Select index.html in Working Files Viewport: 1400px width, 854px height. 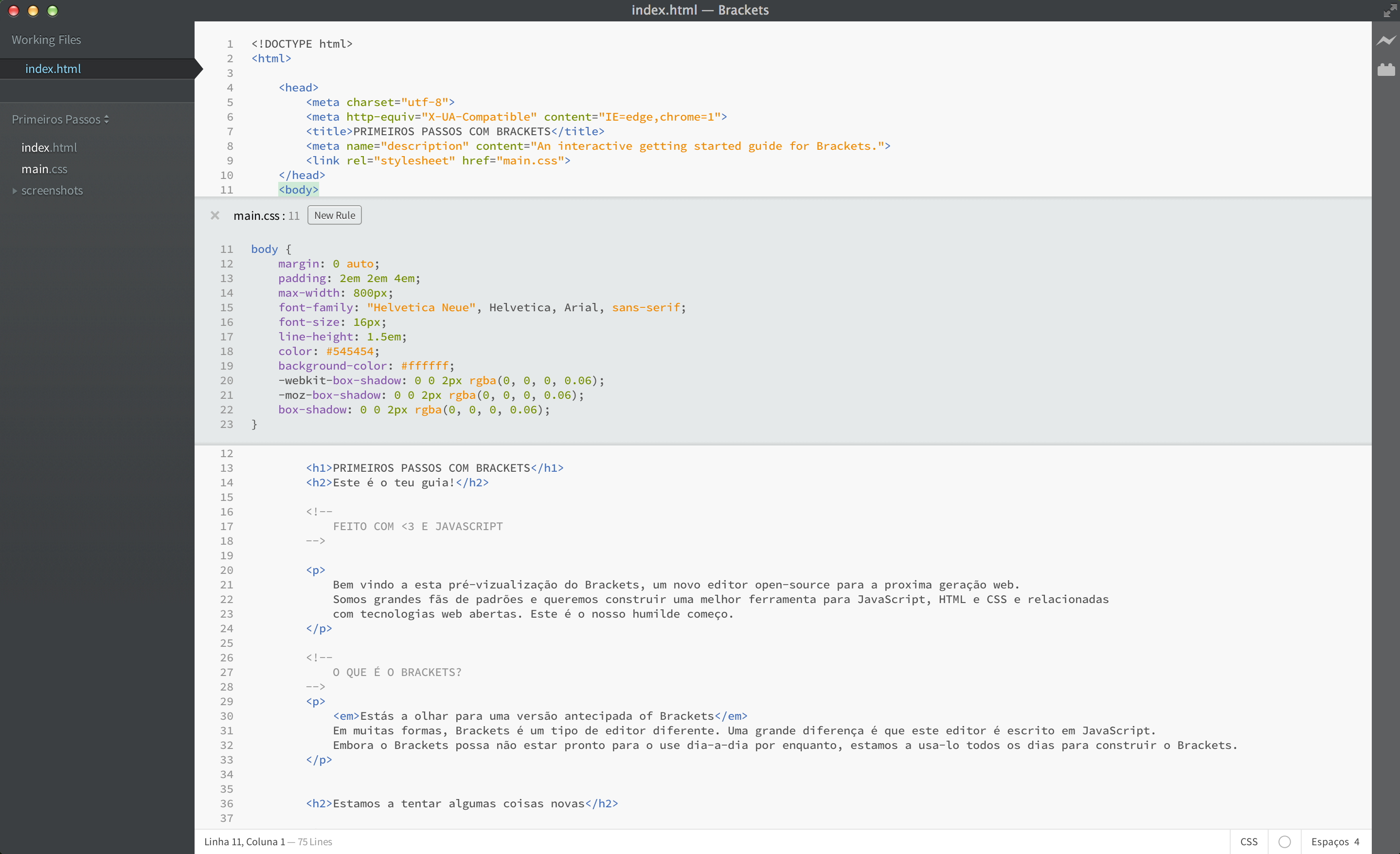point(53,69)
